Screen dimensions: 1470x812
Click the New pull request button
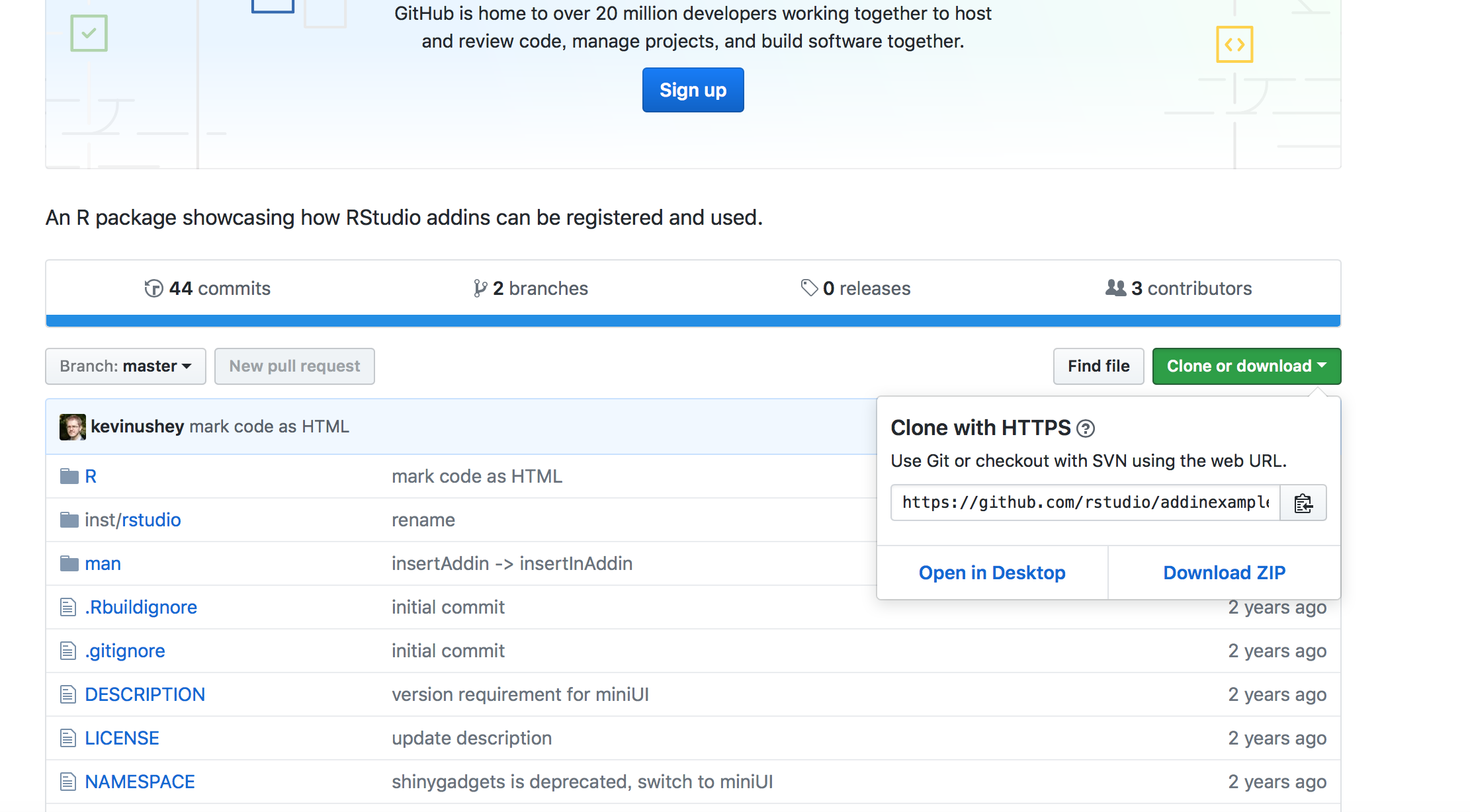click(x=294, y=366)
